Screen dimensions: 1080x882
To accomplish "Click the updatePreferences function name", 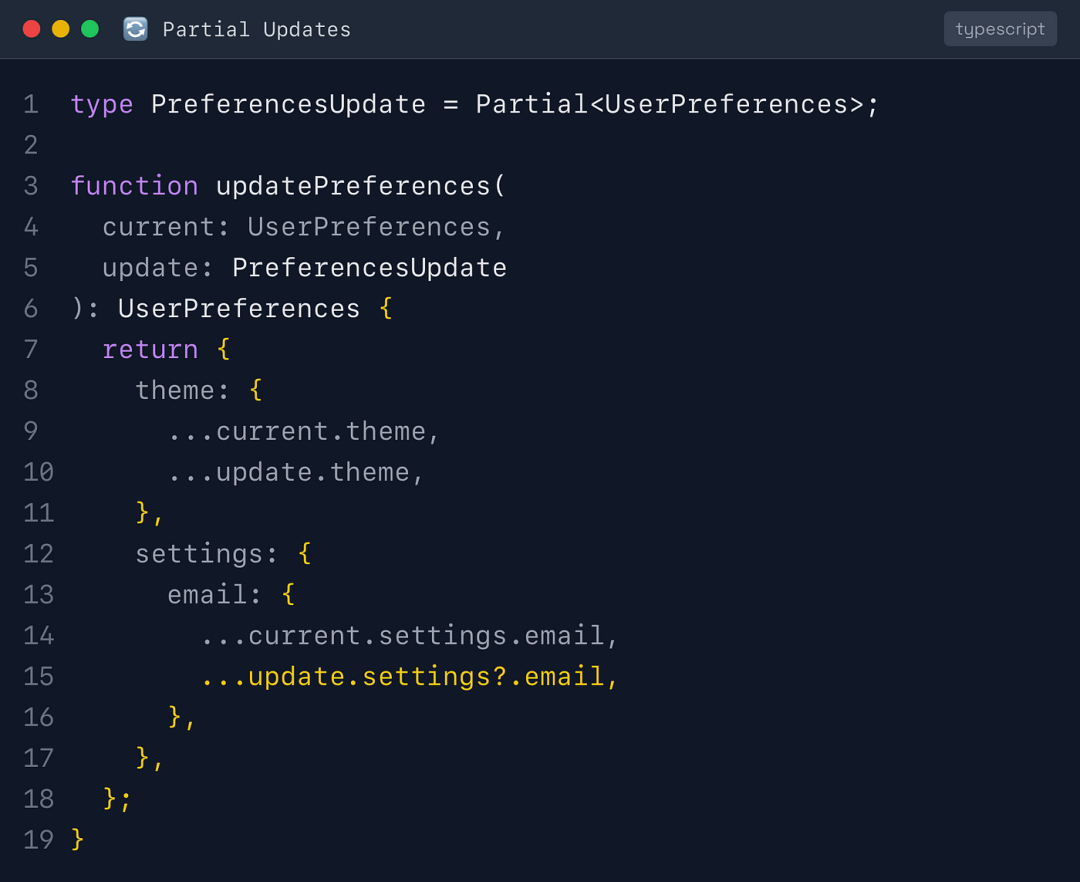I will [x=354, y=186].
